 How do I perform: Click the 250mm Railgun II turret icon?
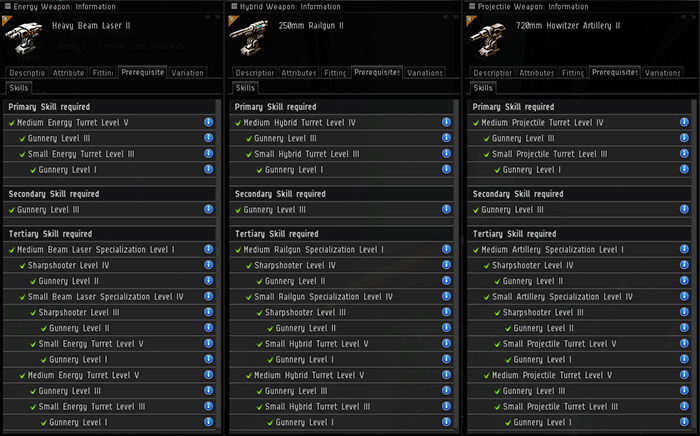point(249,37)
